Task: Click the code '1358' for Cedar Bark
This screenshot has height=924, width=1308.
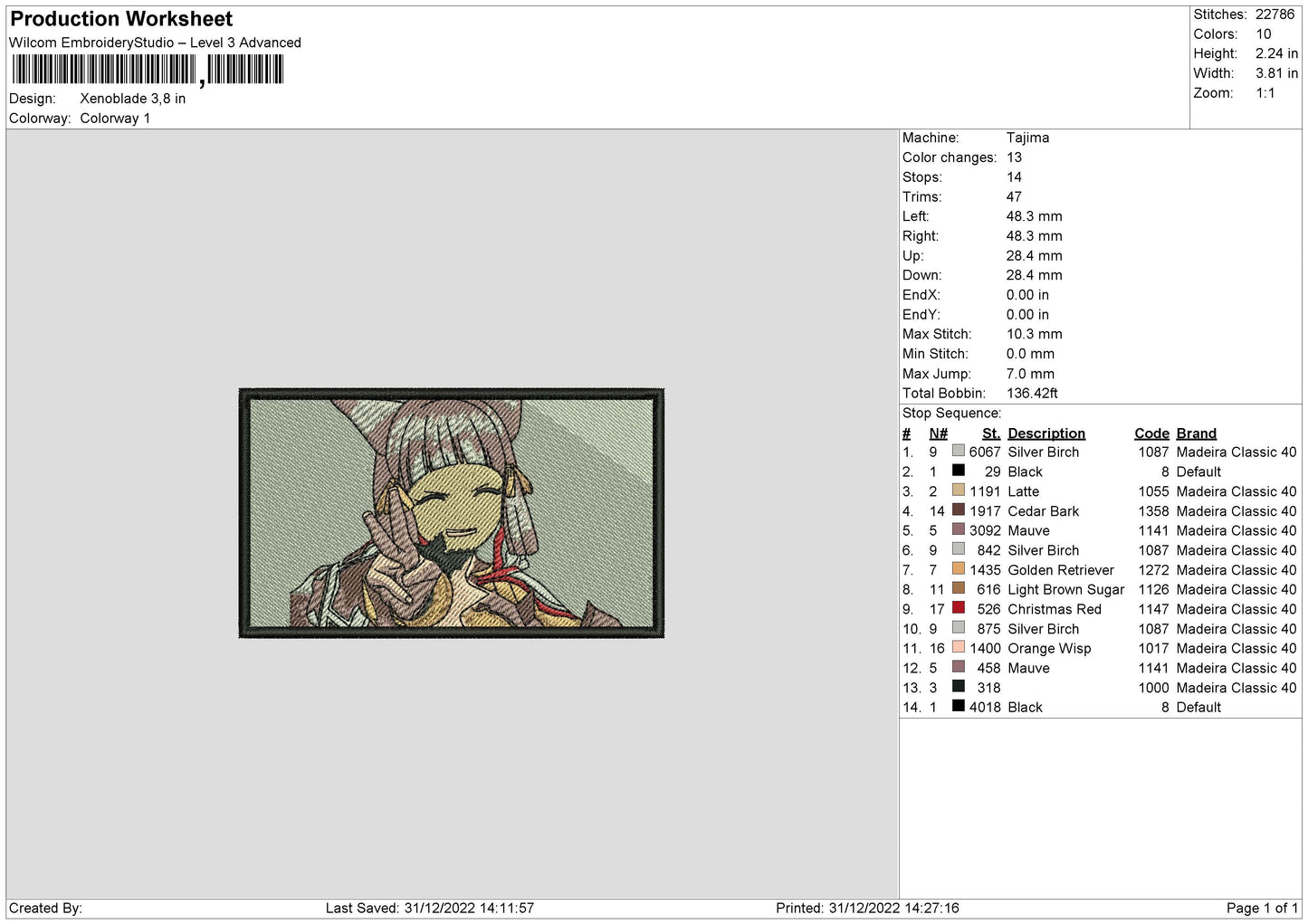Action: point(1153,511)
